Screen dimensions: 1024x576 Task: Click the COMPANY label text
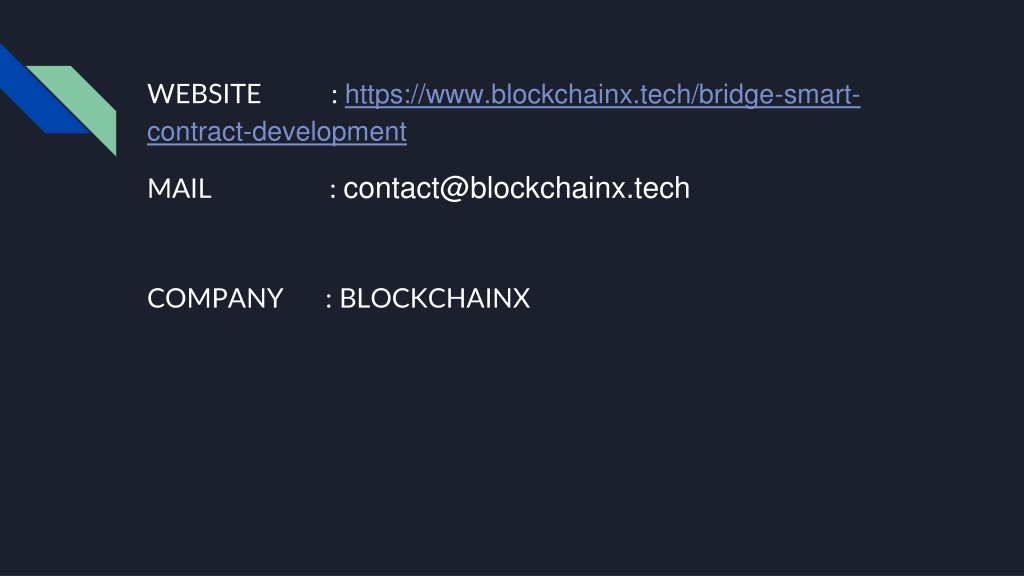[215, 298]
